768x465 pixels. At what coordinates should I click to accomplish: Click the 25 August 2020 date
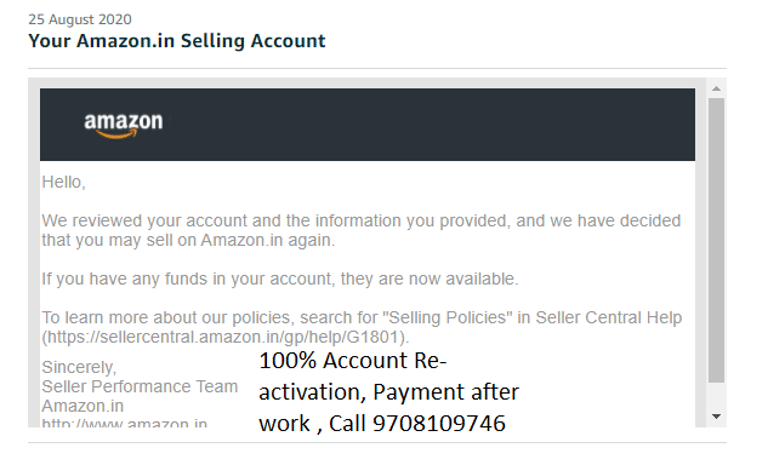[x=79, y=19]
